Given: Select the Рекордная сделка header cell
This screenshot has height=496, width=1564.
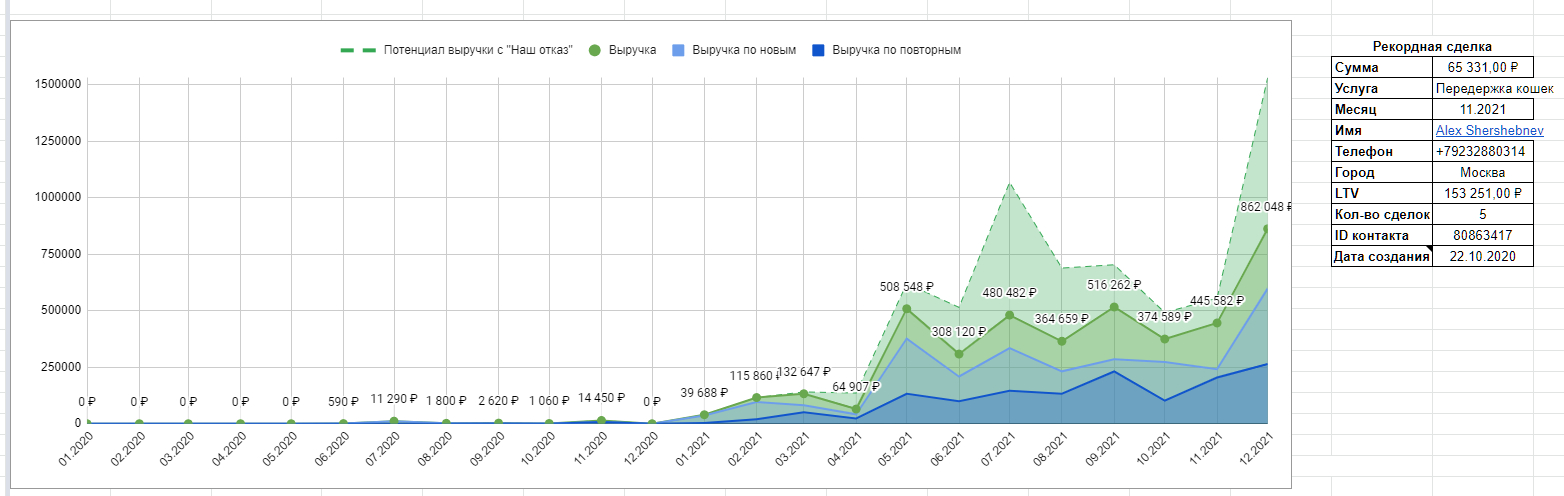Looking at the screenshot, I should [x=1432, y=47].
